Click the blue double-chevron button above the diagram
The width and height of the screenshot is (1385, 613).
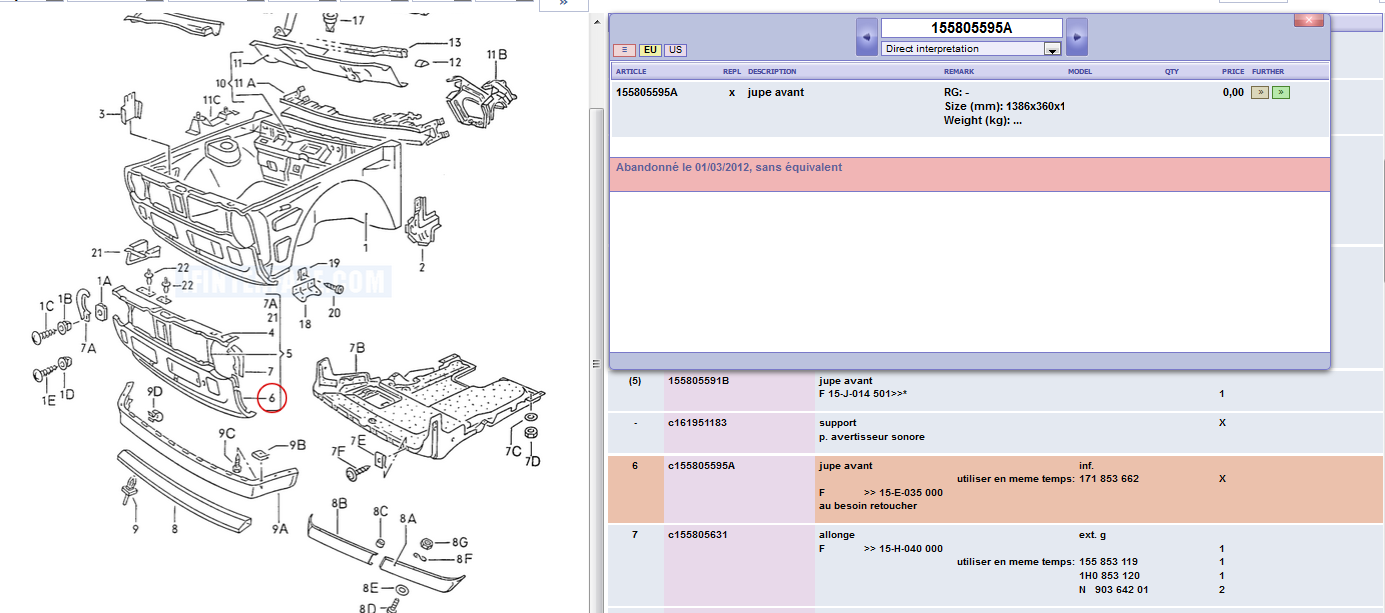(563, 4)
